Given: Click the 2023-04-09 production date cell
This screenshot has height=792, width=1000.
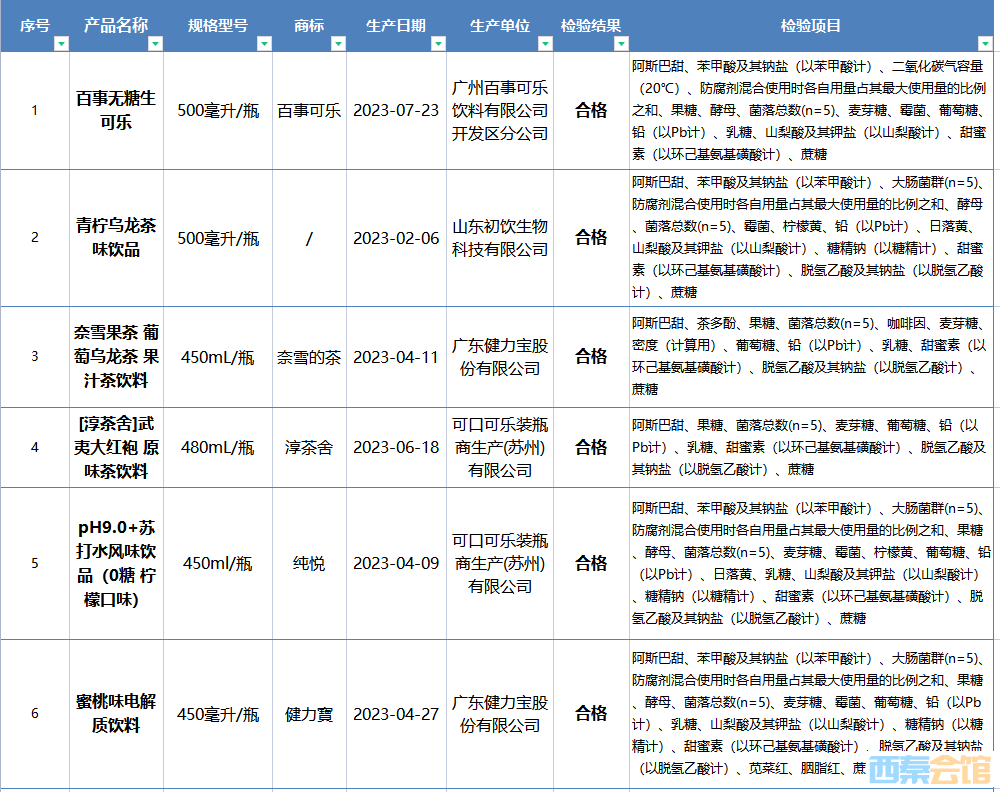Looking at the screenshot, I should tap(395, 563).
